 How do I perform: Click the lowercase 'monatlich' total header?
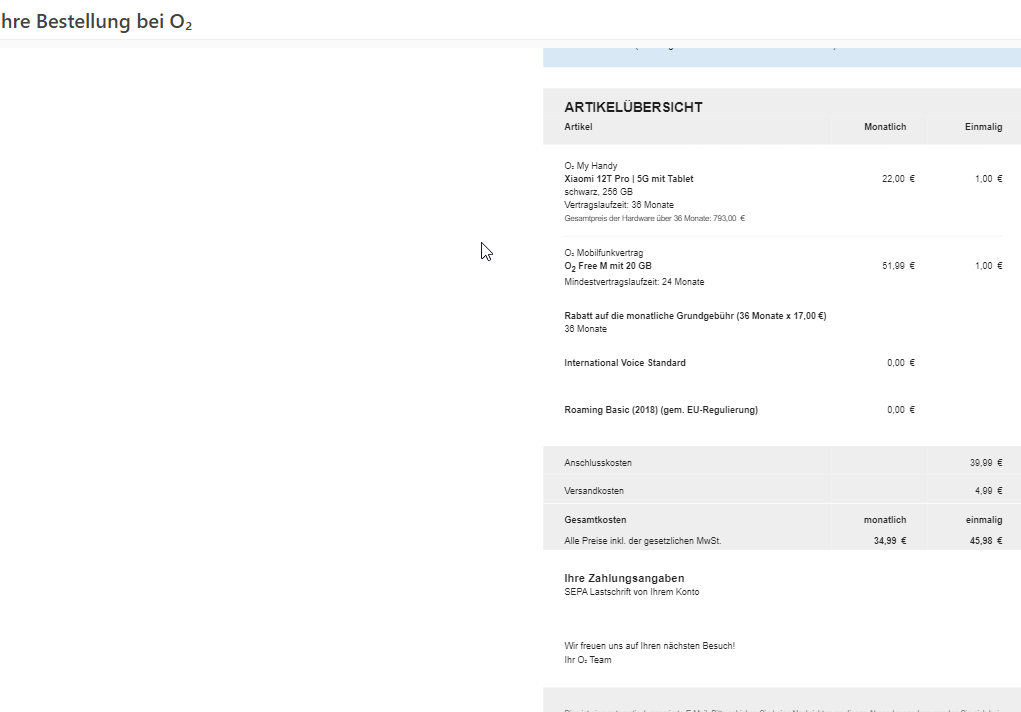[885, 520]
